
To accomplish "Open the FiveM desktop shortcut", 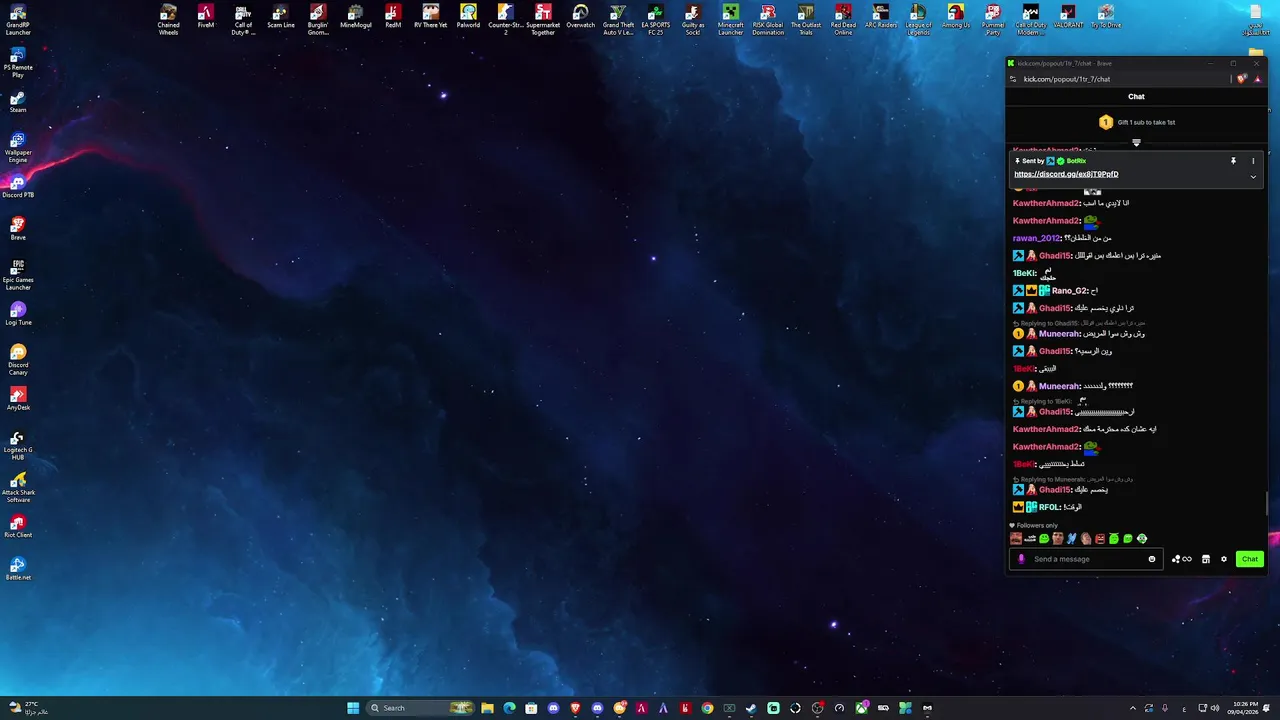I will (205, 17).
